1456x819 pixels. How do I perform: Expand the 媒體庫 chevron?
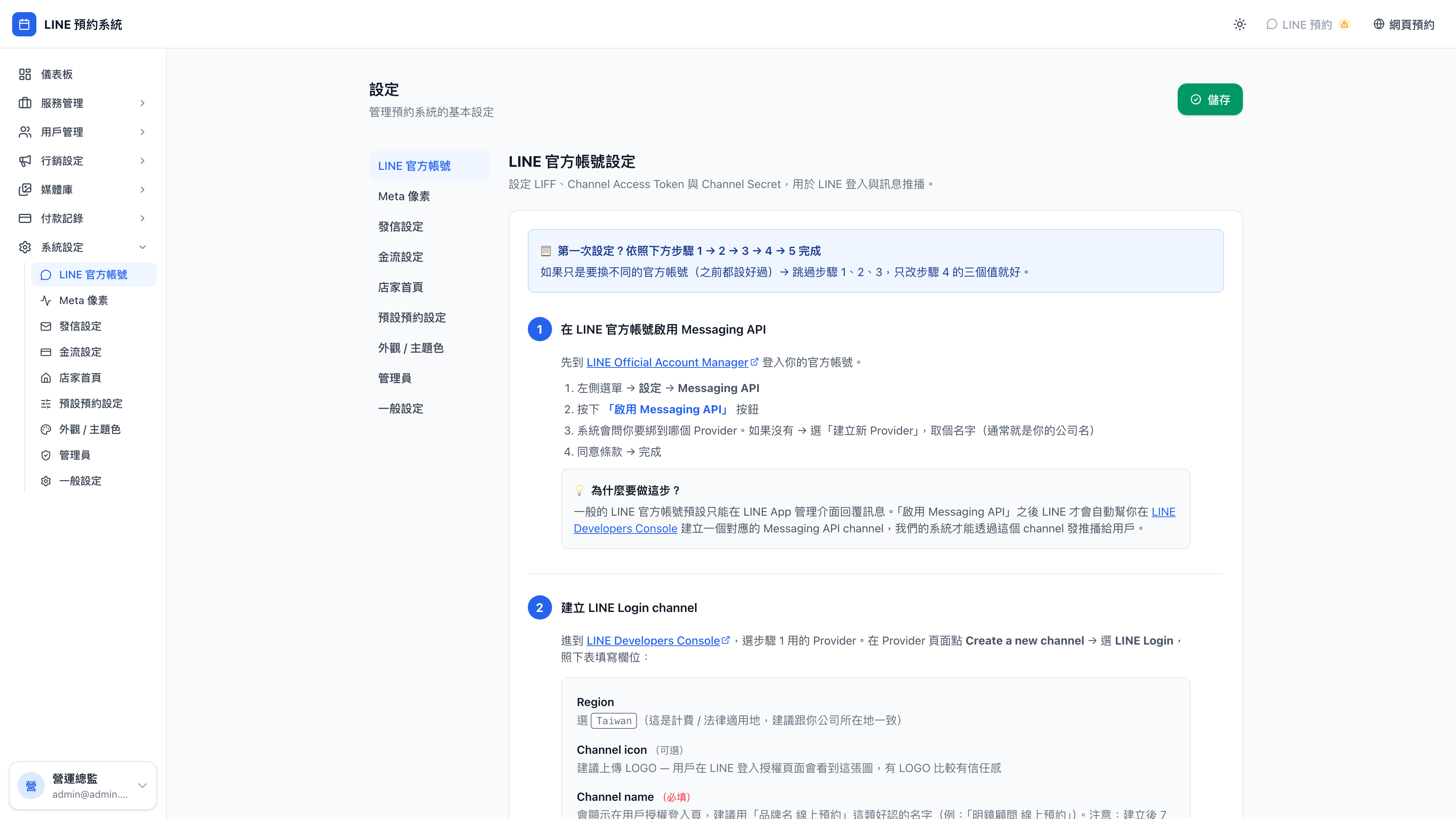click(x=143, y=189)
